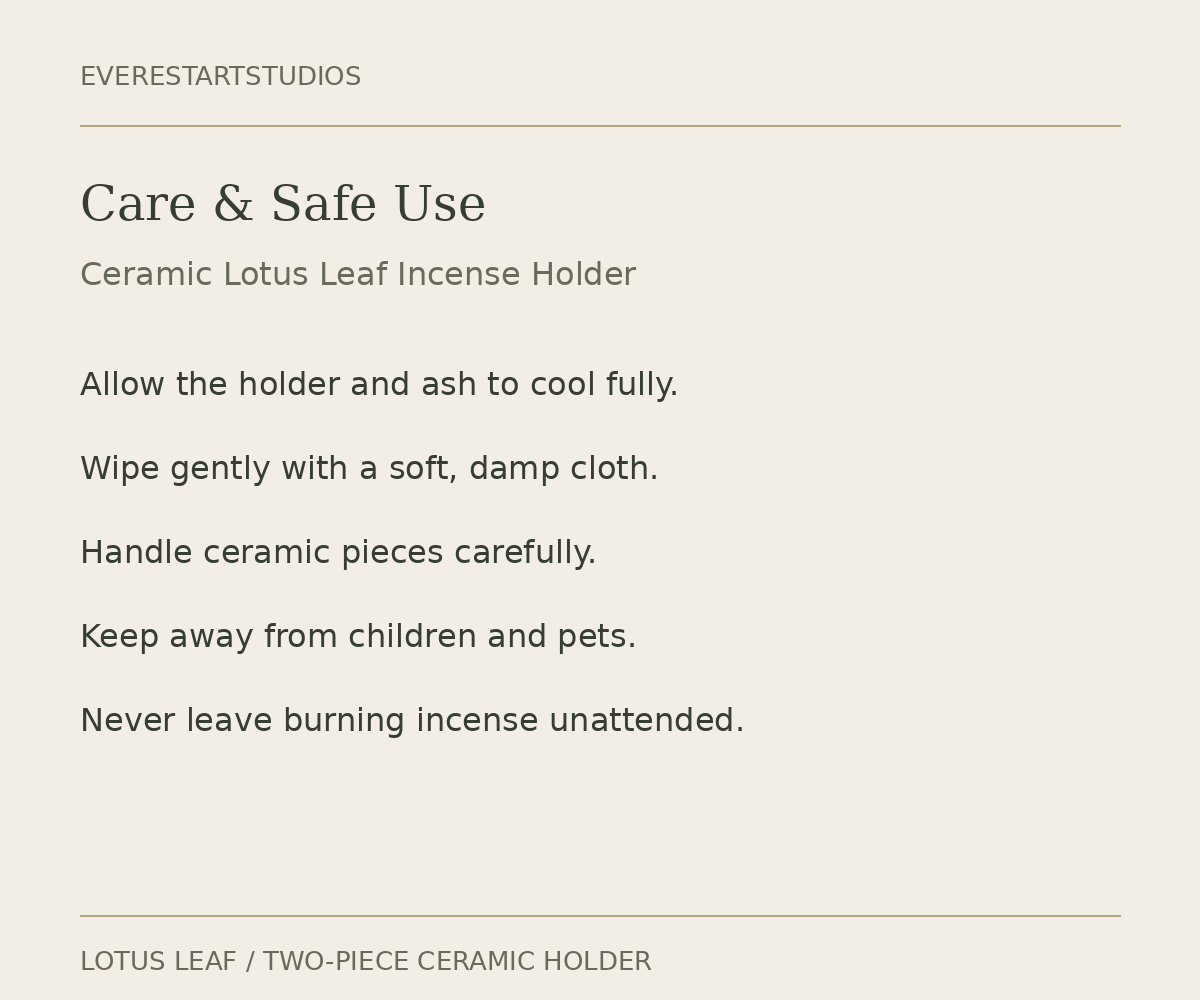Image resolution: width=1200 pixels, height=1000 pixels.
Task: Click the word Use in the main heading
Action: click(x=440, y=205)
